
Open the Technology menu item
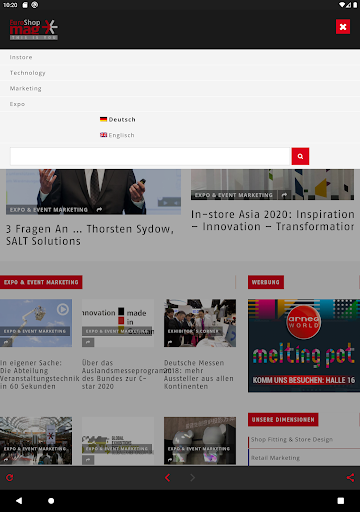click(x=180, y=73)
